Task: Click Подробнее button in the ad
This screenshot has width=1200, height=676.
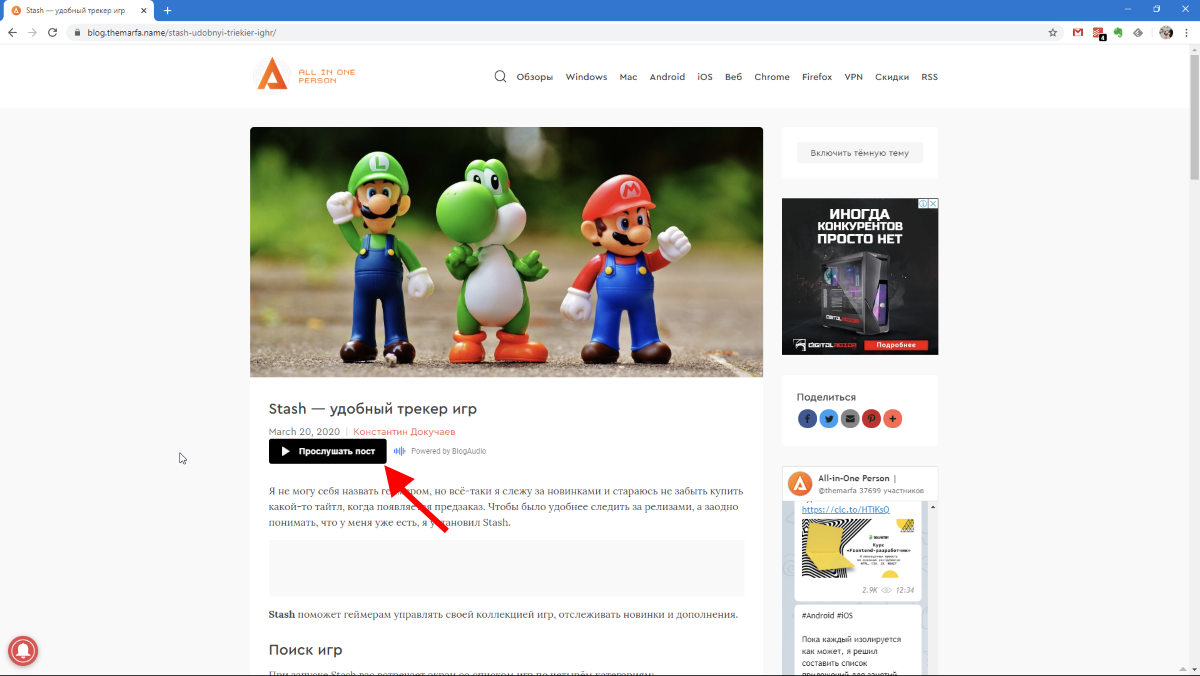Action: click(896, 345)
